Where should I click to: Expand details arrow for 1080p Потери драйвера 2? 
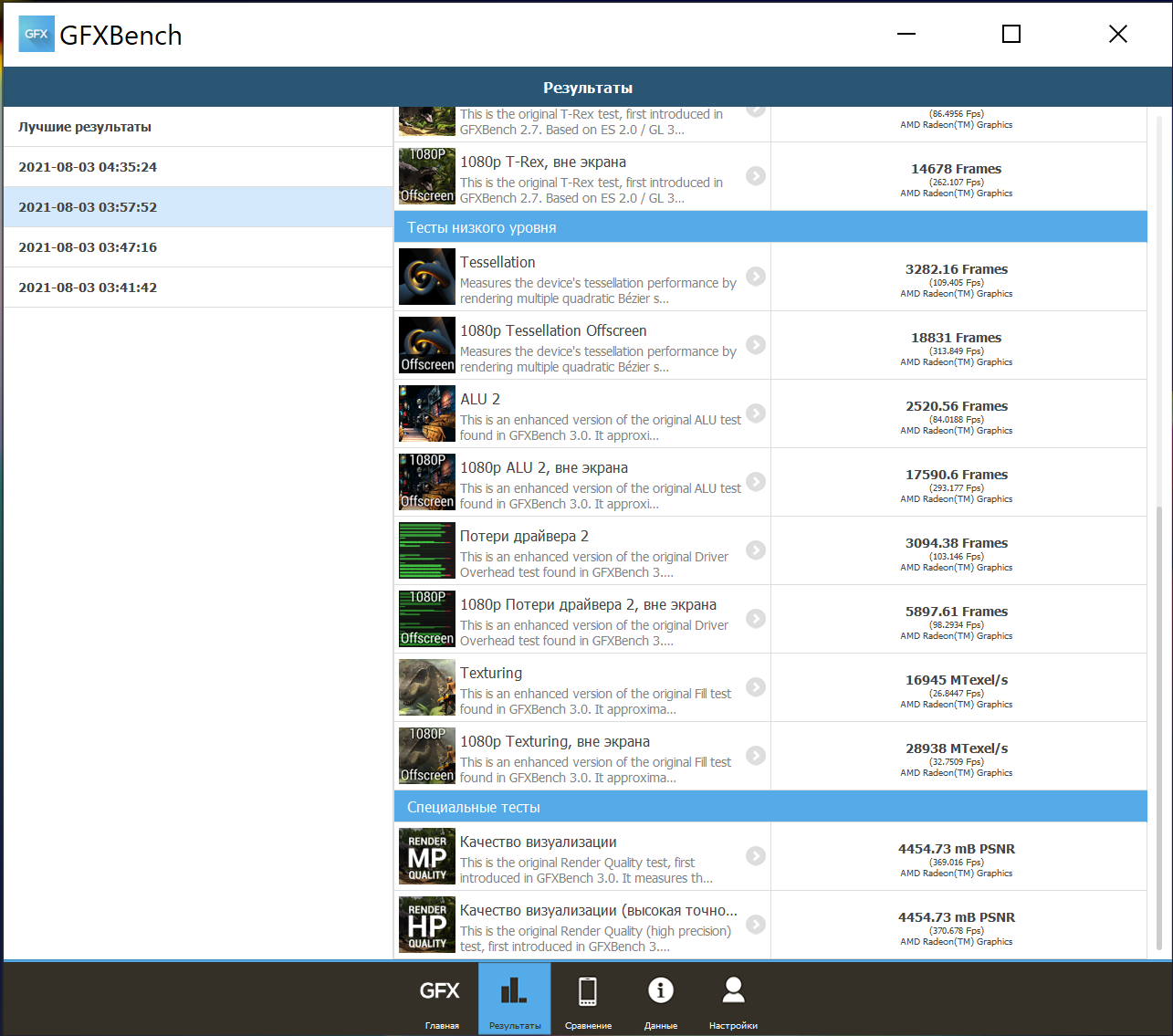click(x=756, y=618)
